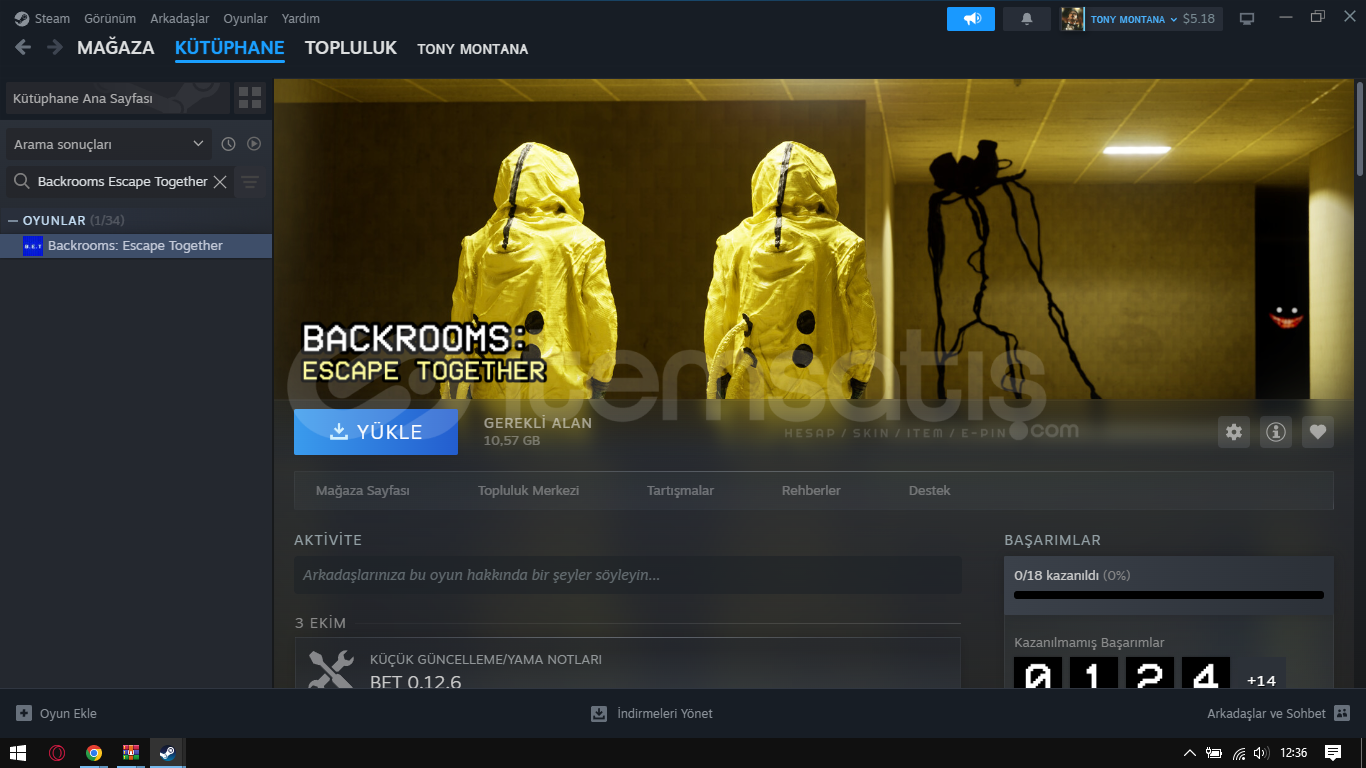Click the Friends and Chat icon
The width and height of the screenshot is (1366, 768).
pyautogui.click(x=1342, y=713)
